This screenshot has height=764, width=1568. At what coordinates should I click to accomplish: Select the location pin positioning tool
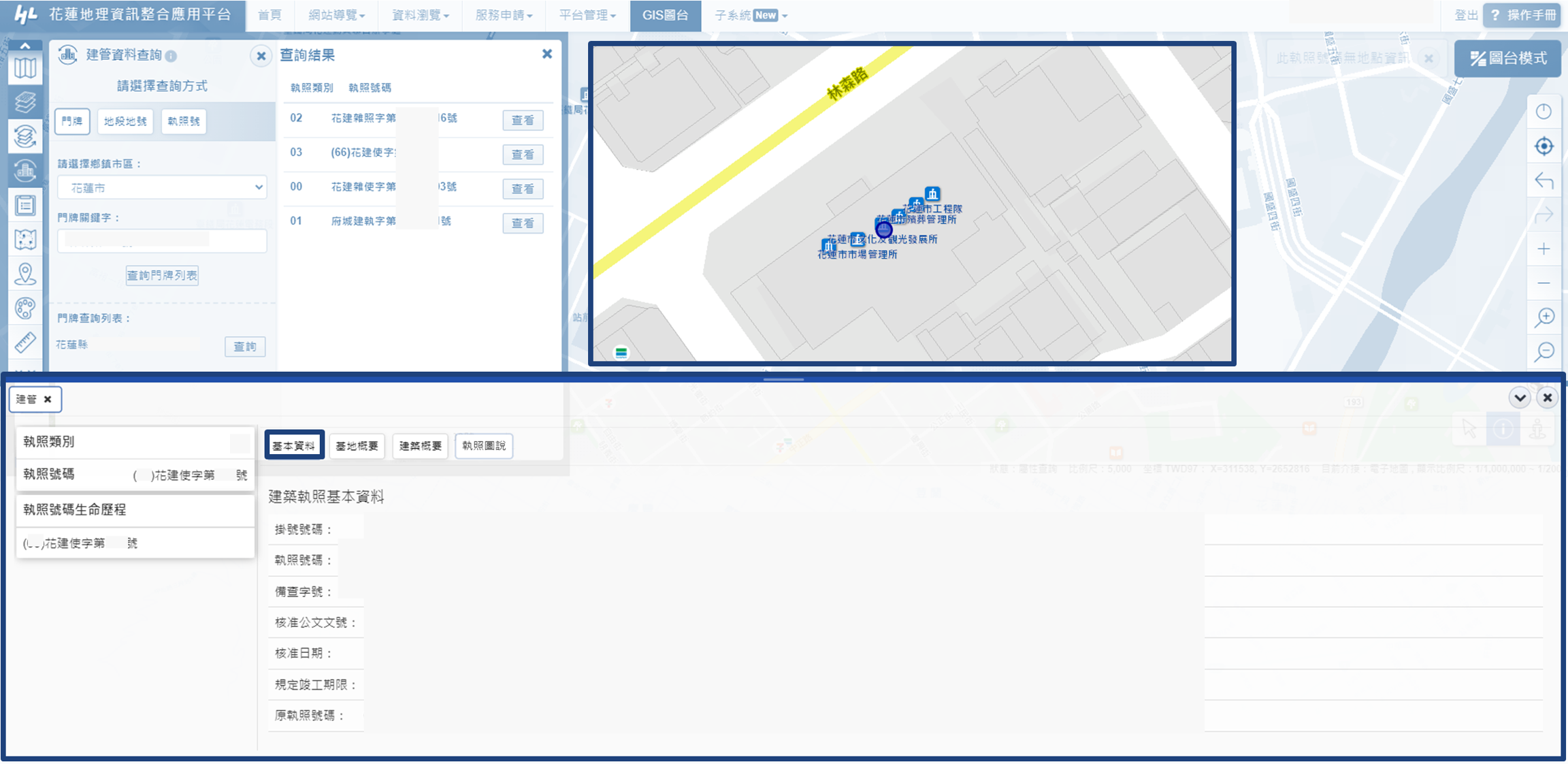(25, 274)
